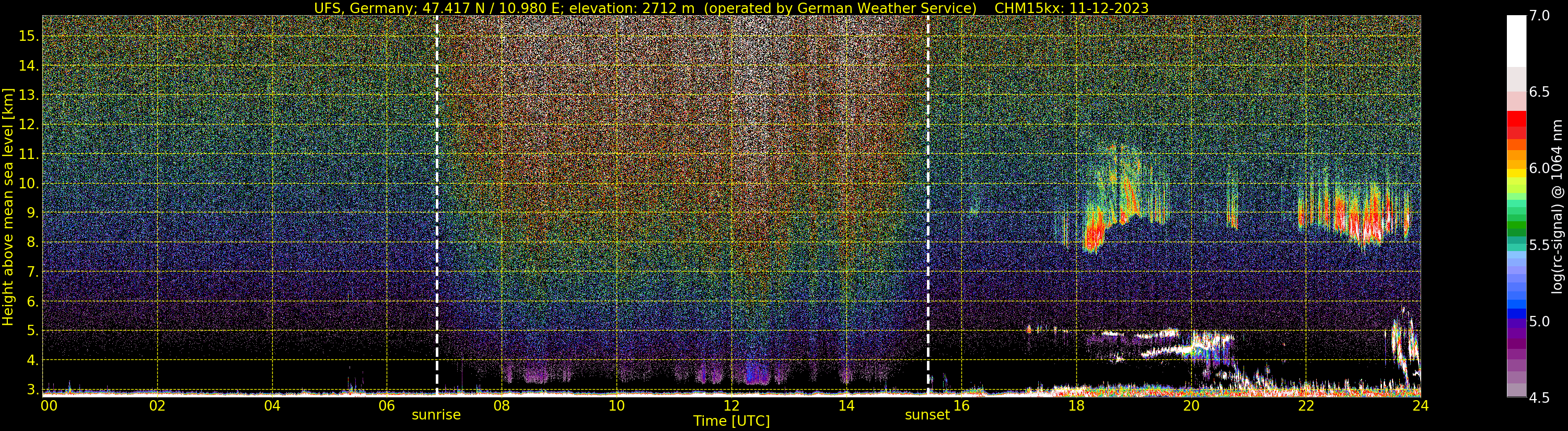Click the '8.' height tick label
1568x431 pixels.
(33, 243)
